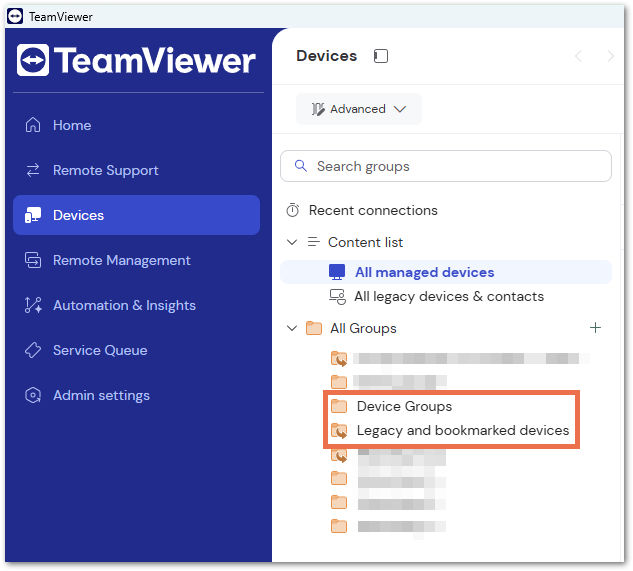Click the Devices monitor icon in sidebar
The height and width of the screenshot is (571, 633).
(x=33, y=215)
